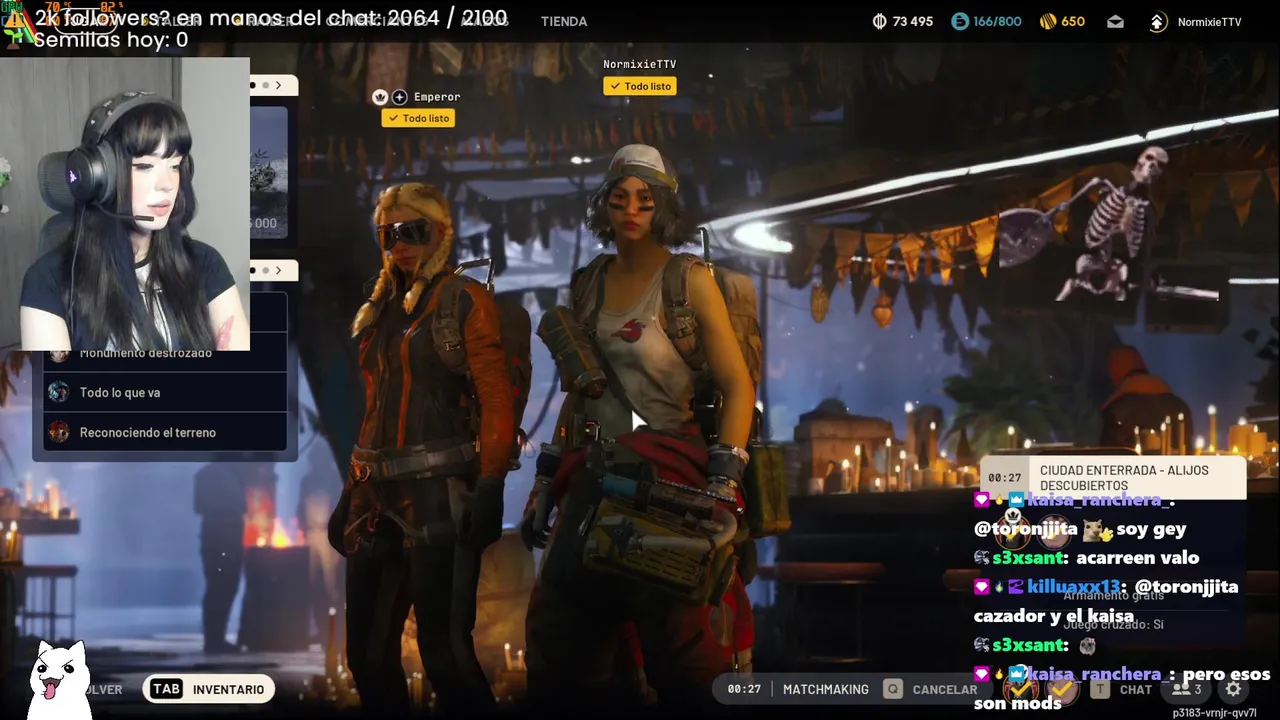Select the crown leader icon beside Emperor

[380, 97]
